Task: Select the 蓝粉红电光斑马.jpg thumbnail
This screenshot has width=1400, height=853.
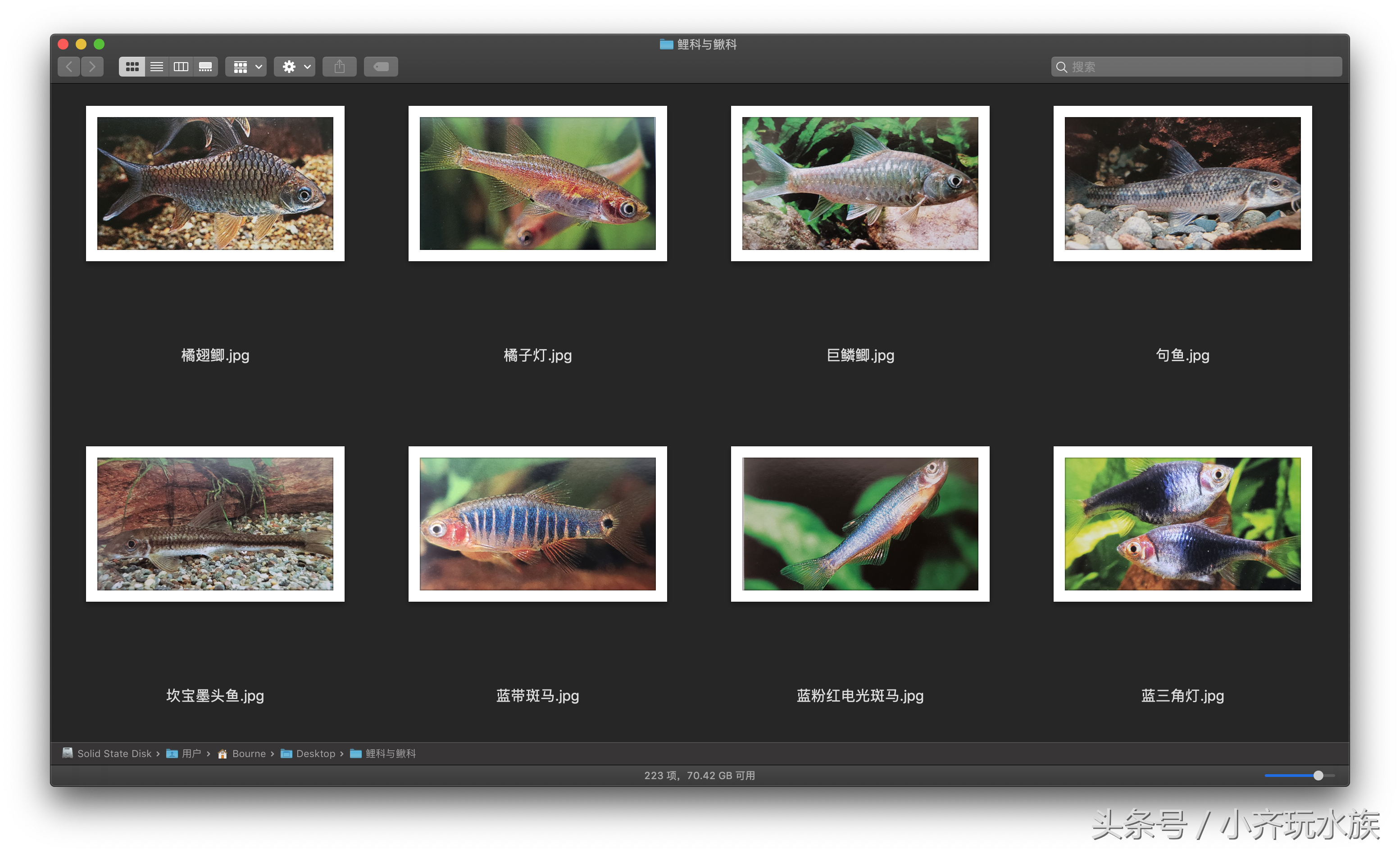Action: coord(860,524)
